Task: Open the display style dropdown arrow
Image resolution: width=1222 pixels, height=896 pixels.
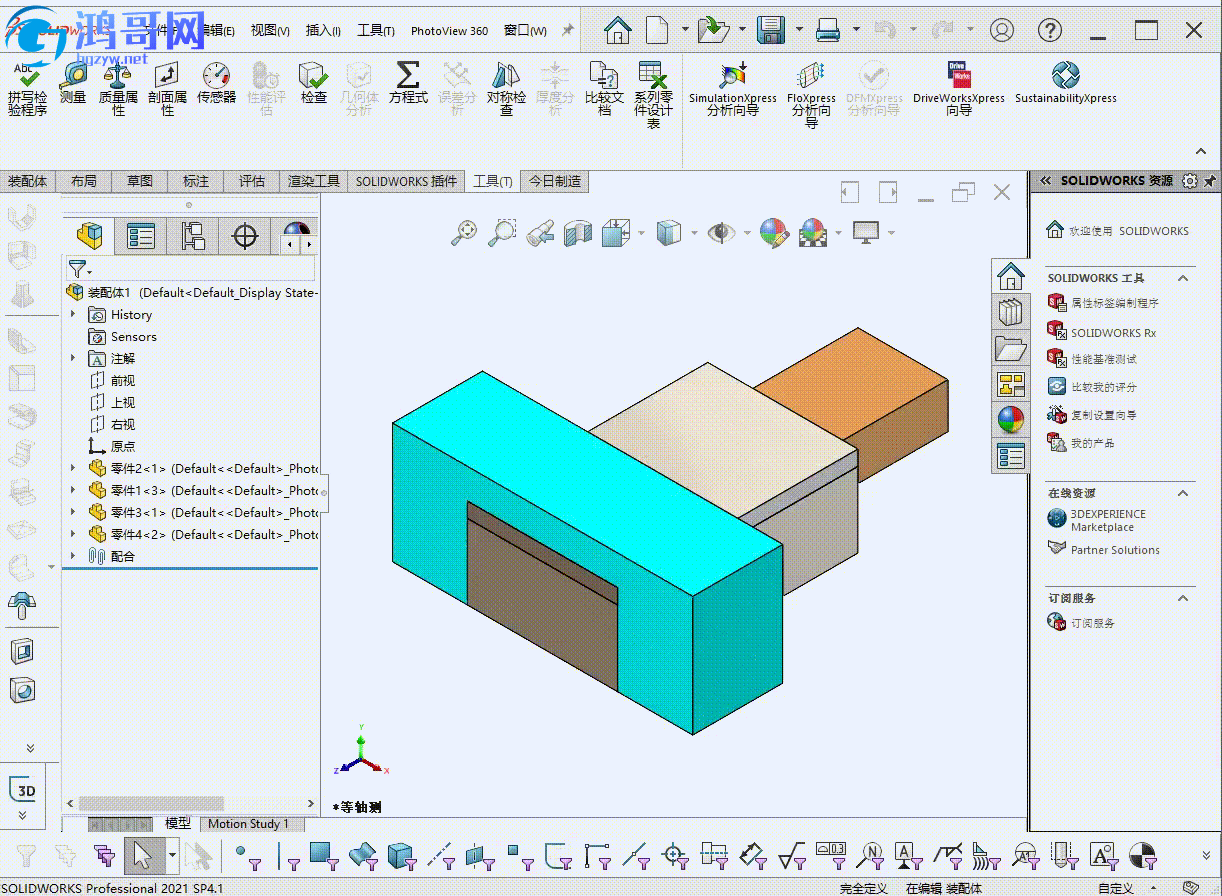Action: pyautogui.click(x=694, y=233)
